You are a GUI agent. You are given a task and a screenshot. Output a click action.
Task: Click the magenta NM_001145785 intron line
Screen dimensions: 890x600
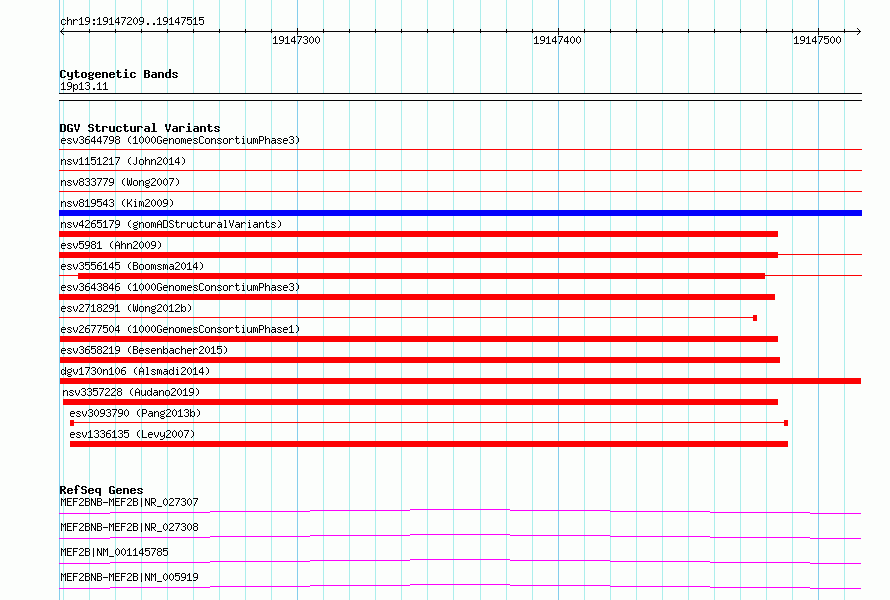tap(460, 560)
